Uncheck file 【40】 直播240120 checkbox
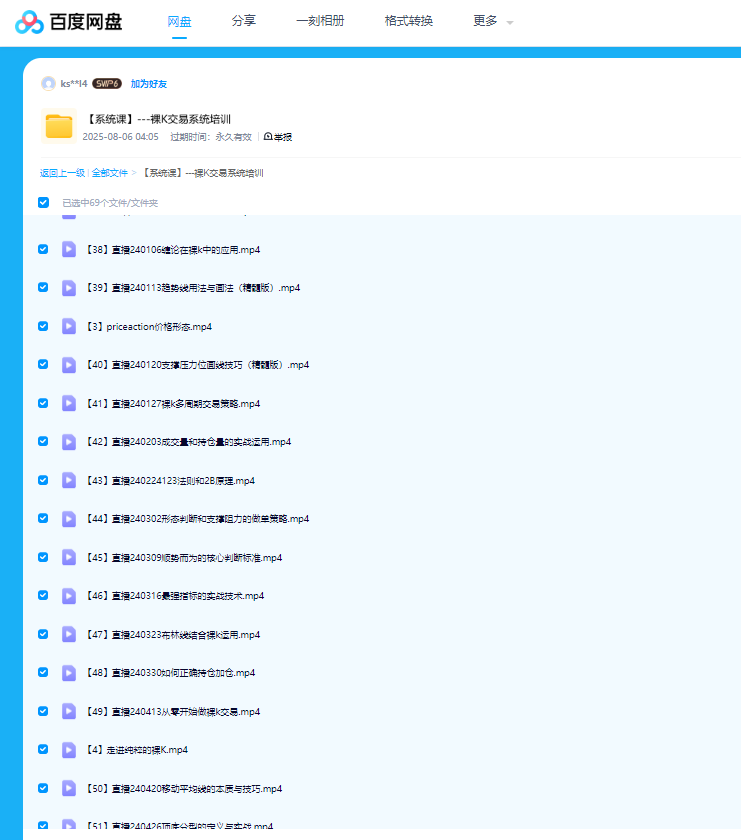741x840 pixels. (43, 364)
